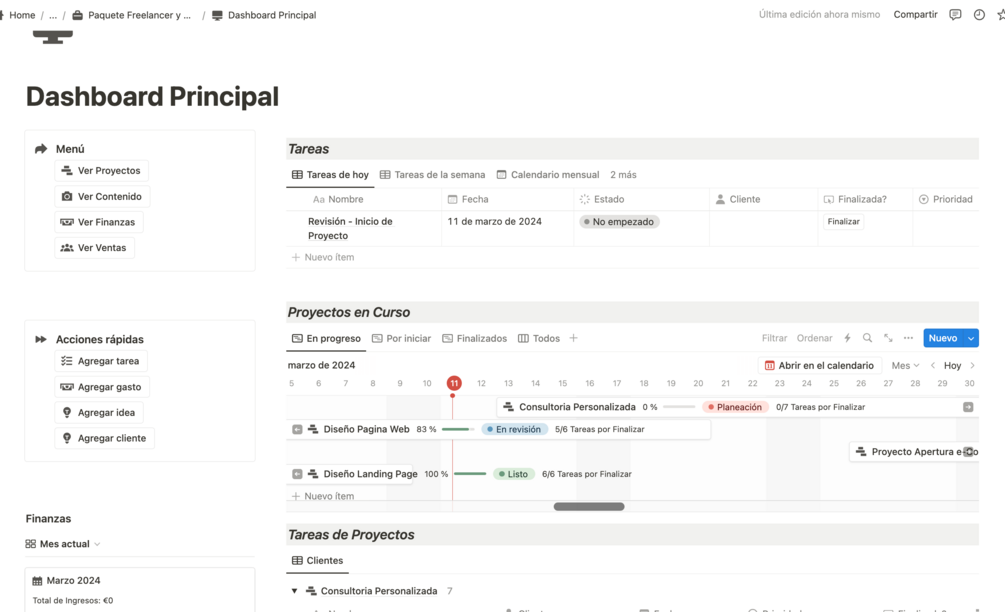Switch to Tareas de la semana tab
This screenshot has width=1005, height=612.
point(433,175)
